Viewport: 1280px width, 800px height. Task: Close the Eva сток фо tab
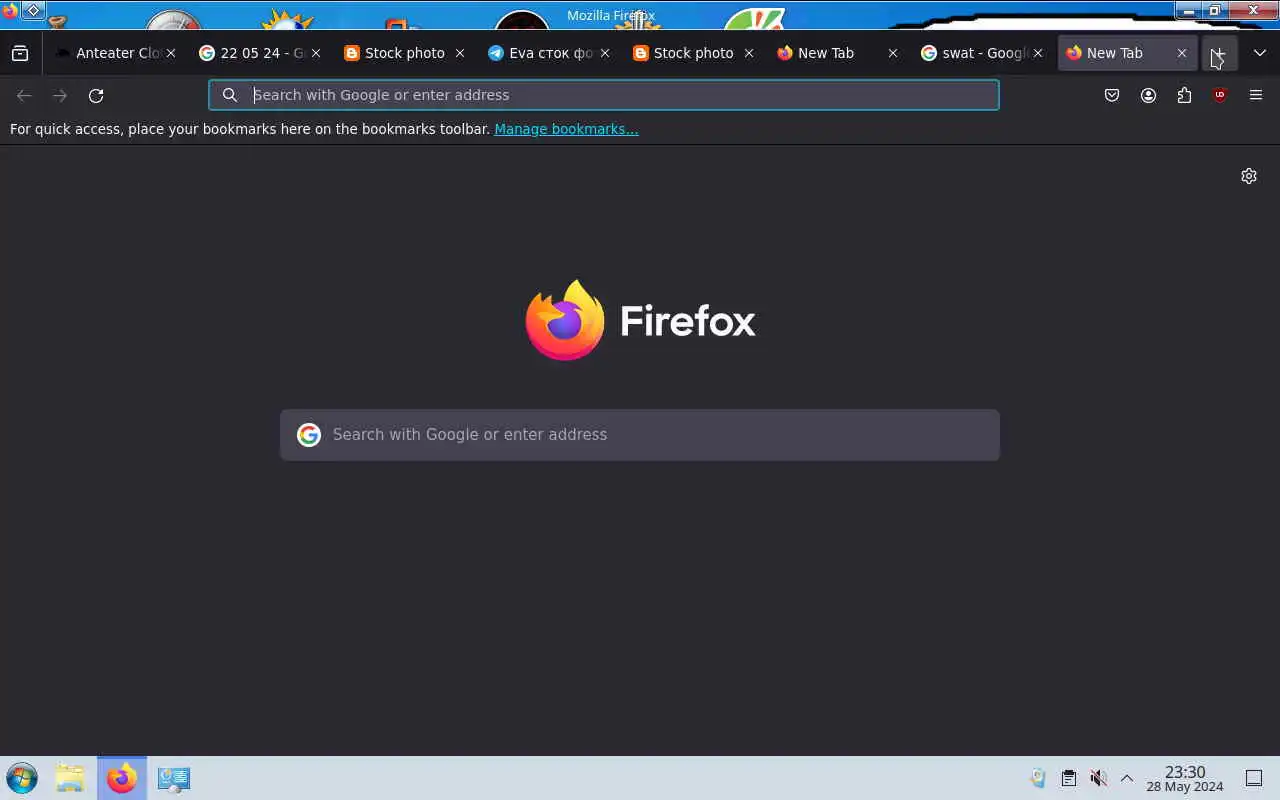click(605, 53)
